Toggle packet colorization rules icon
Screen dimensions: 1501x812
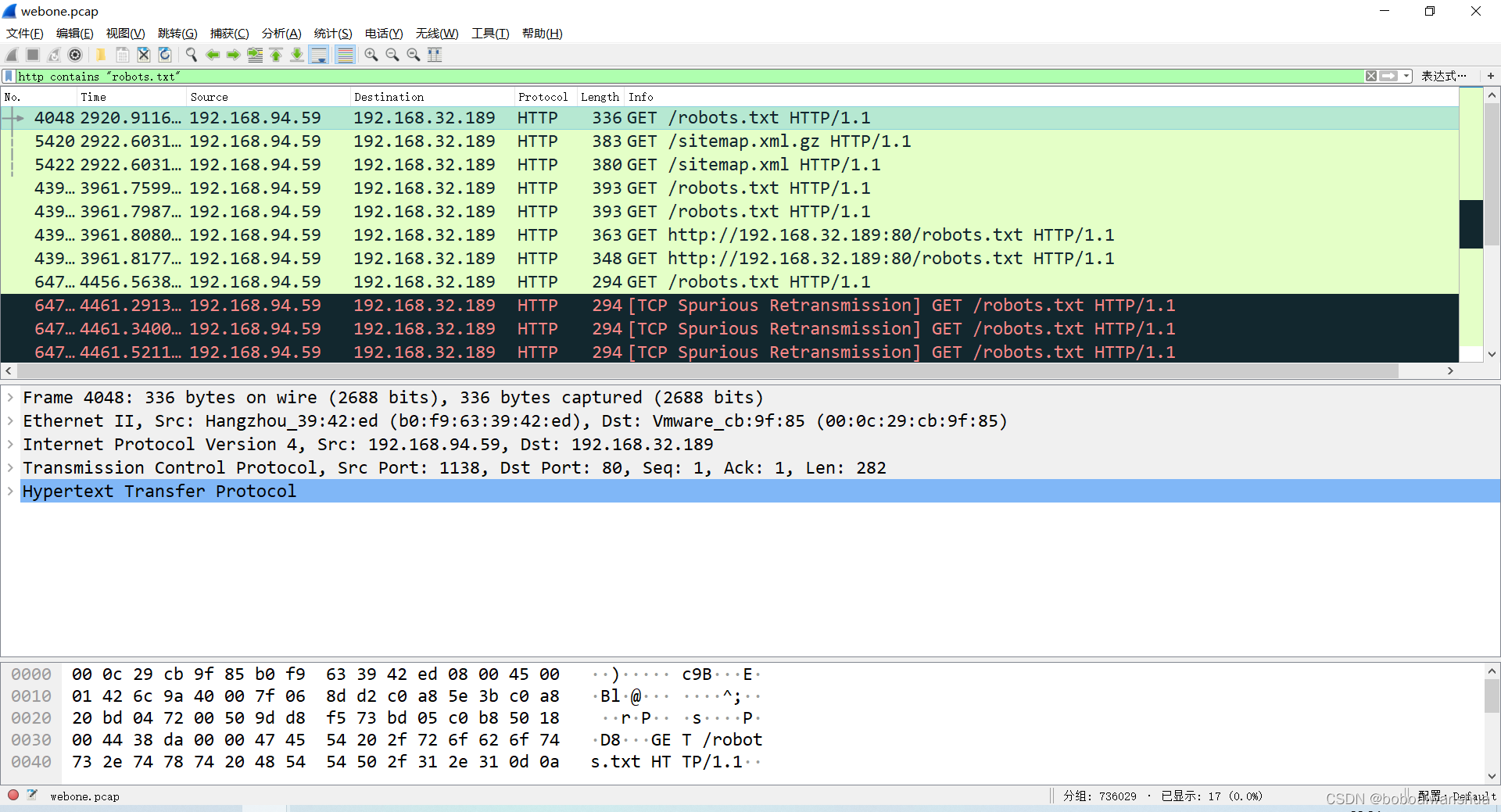[345, 55]
